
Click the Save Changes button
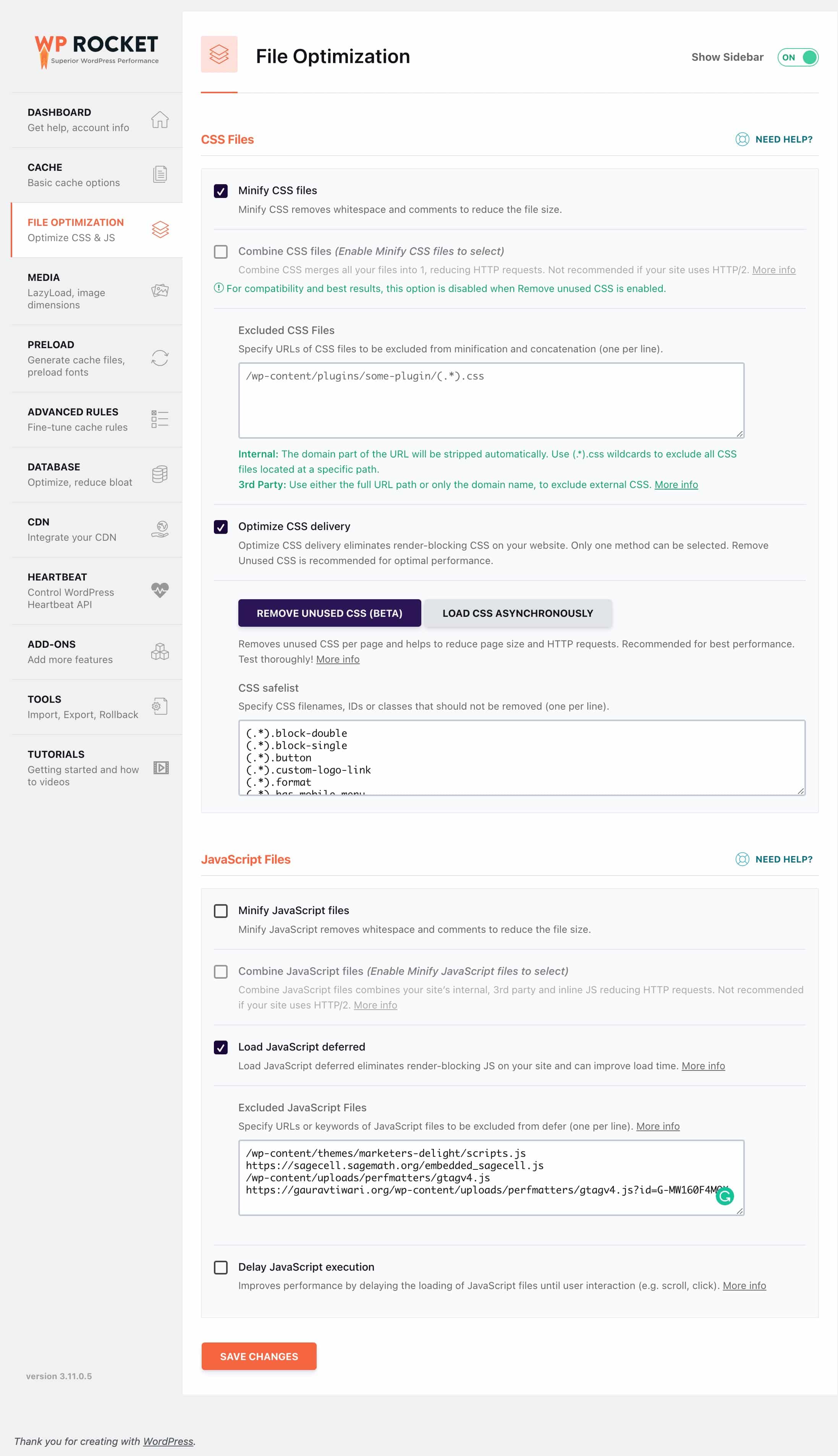click(259, 1356)
